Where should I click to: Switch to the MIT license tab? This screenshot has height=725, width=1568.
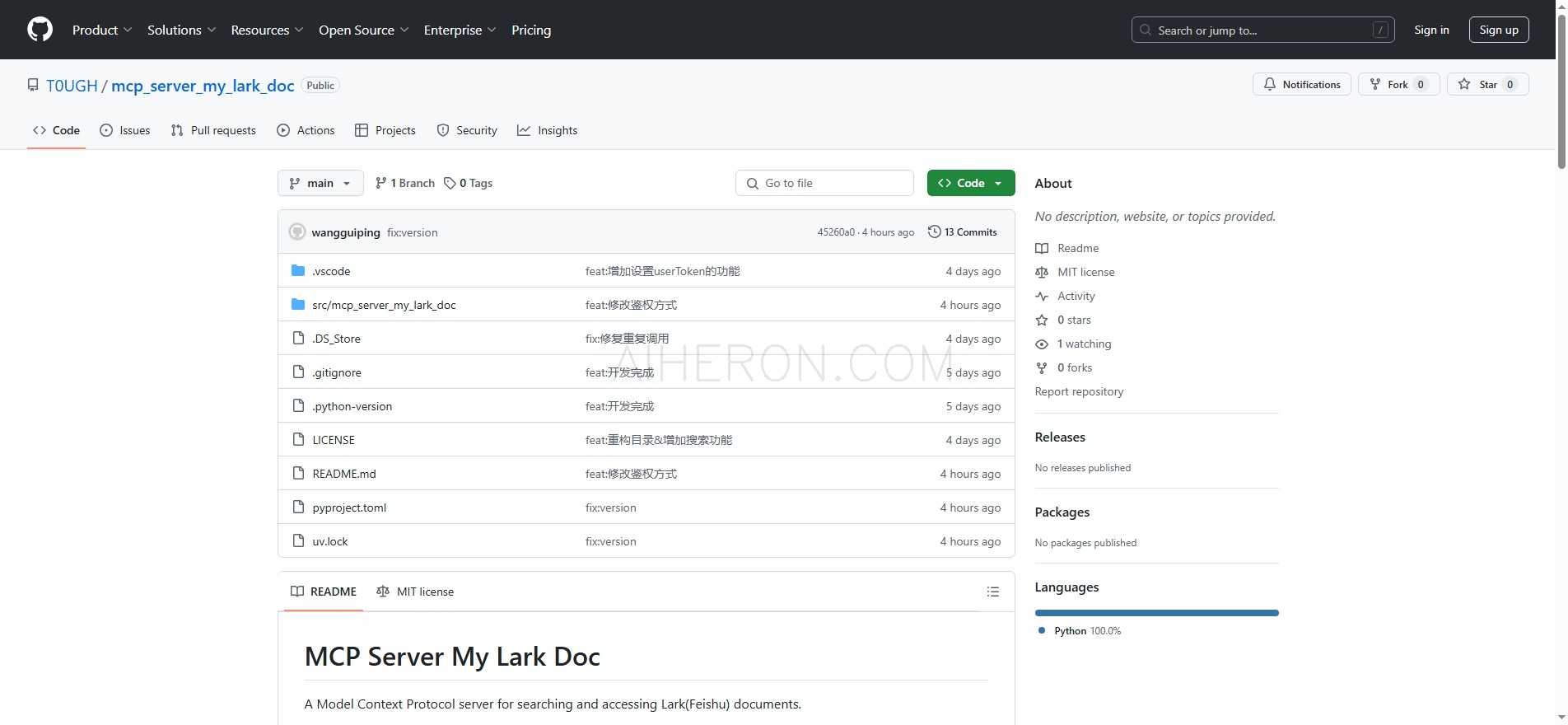(415, 592)
